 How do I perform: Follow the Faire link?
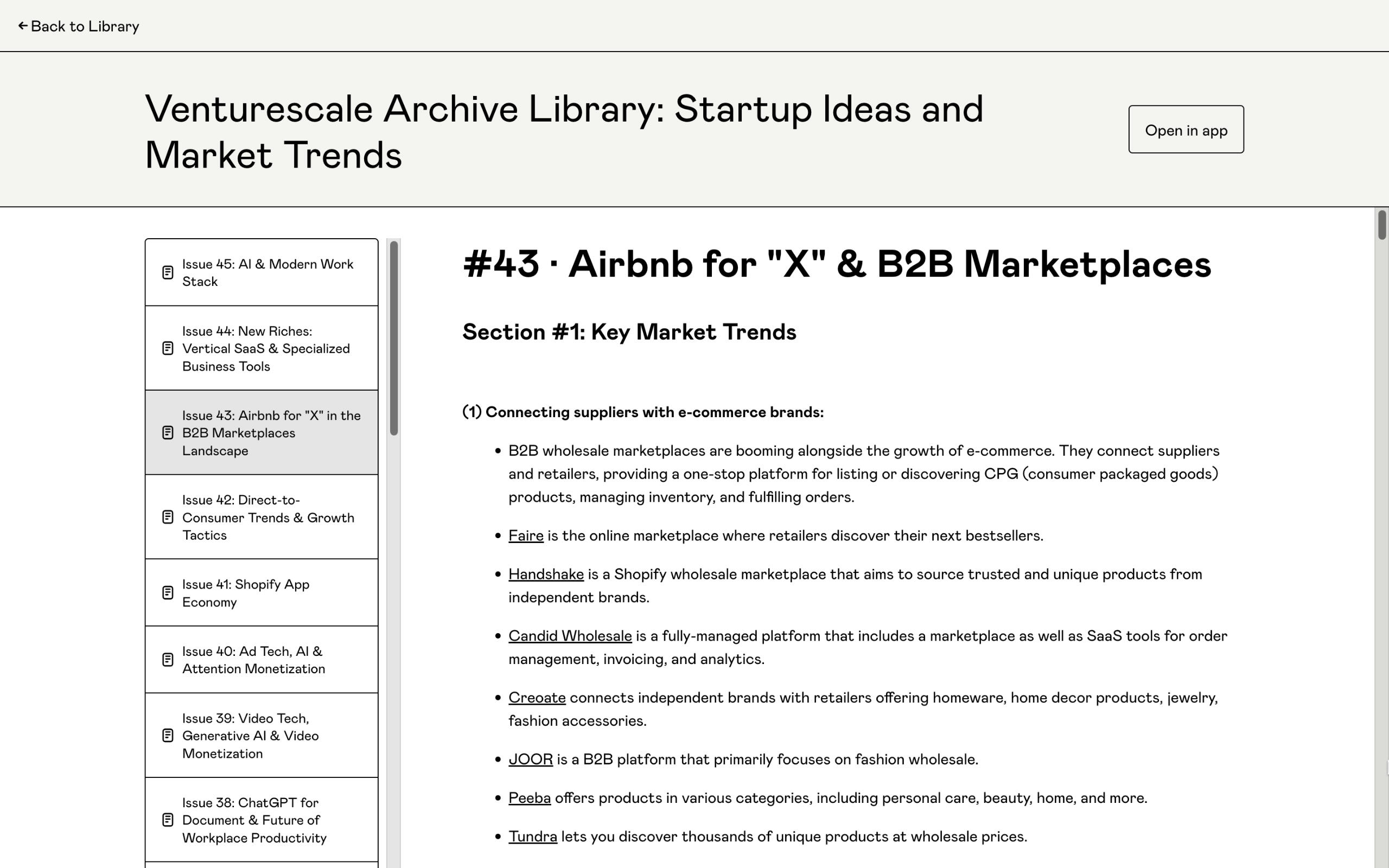tap(525, 535)
